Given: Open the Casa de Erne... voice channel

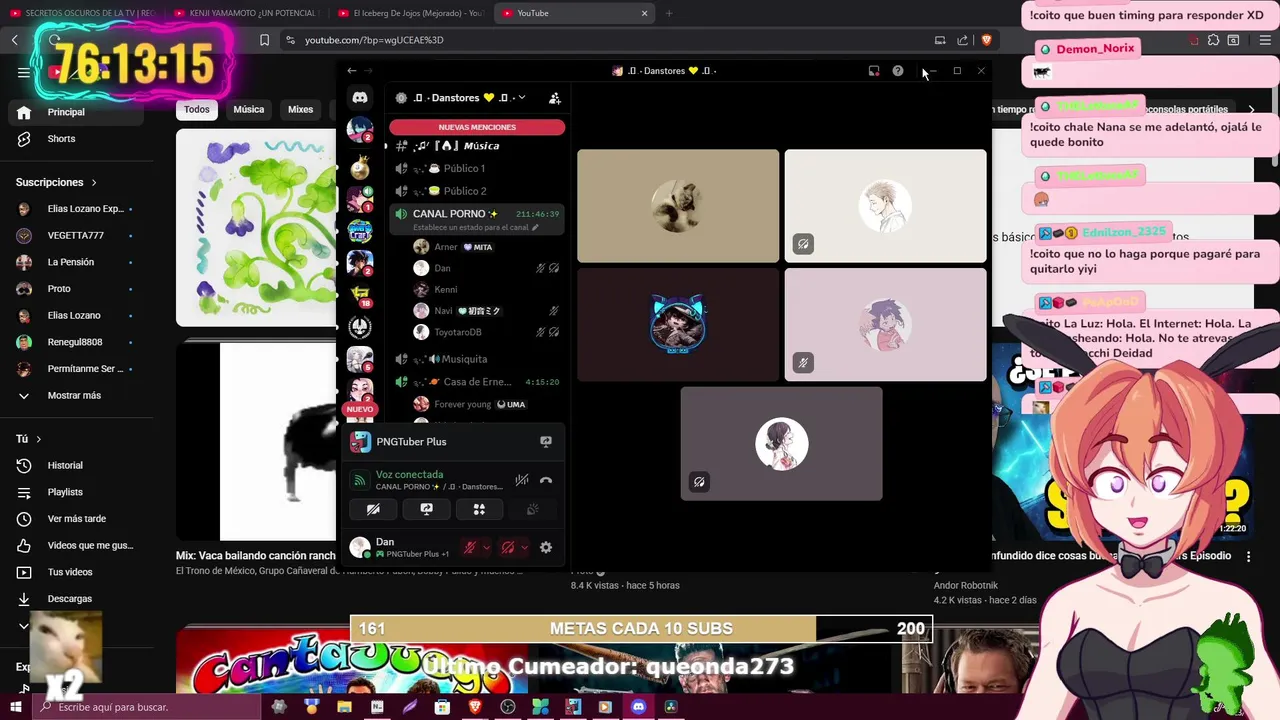Looking at the screenshot, I should [477, 382].
